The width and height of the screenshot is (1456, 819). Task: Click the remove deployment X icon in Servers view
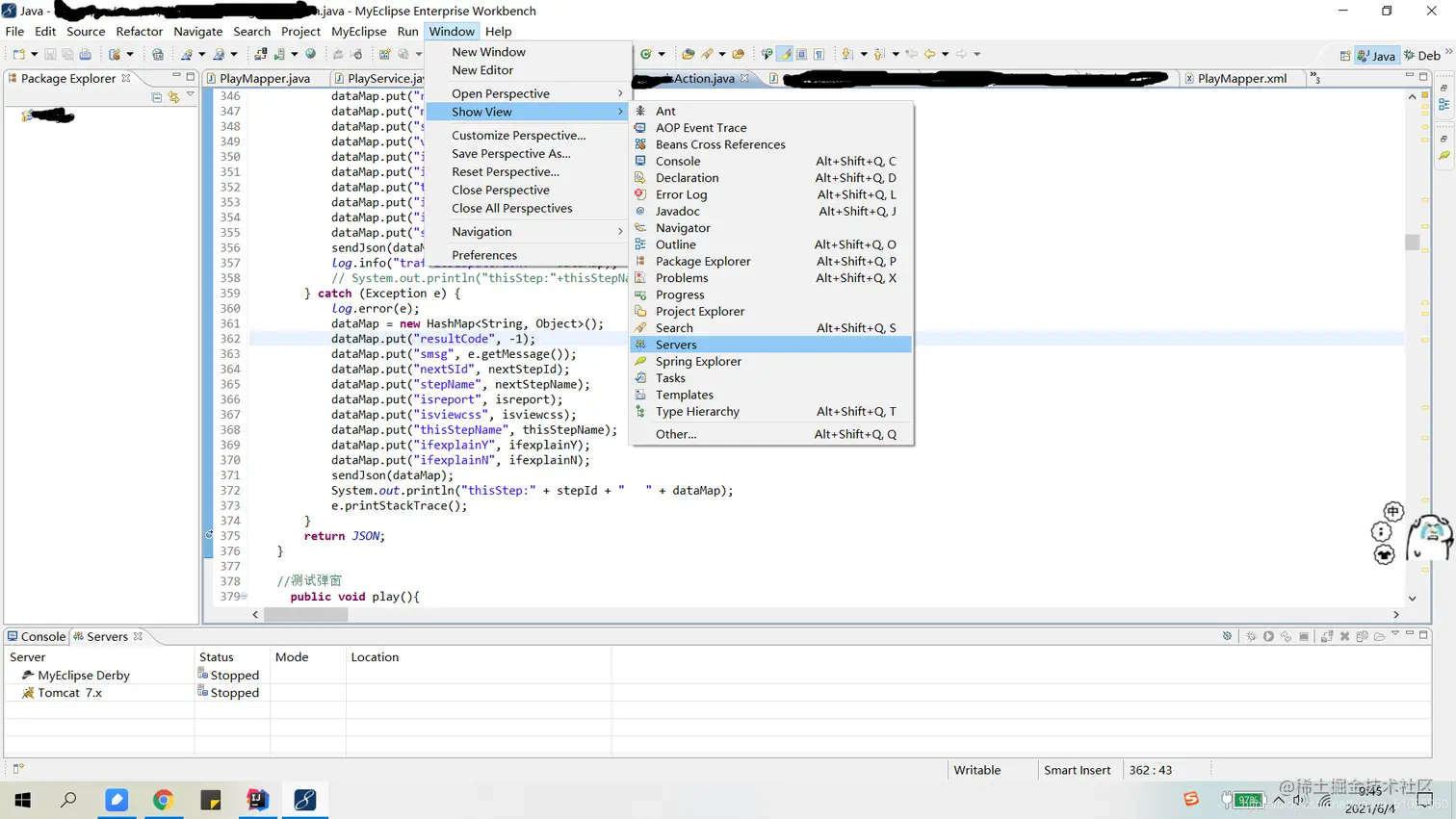1344,636
